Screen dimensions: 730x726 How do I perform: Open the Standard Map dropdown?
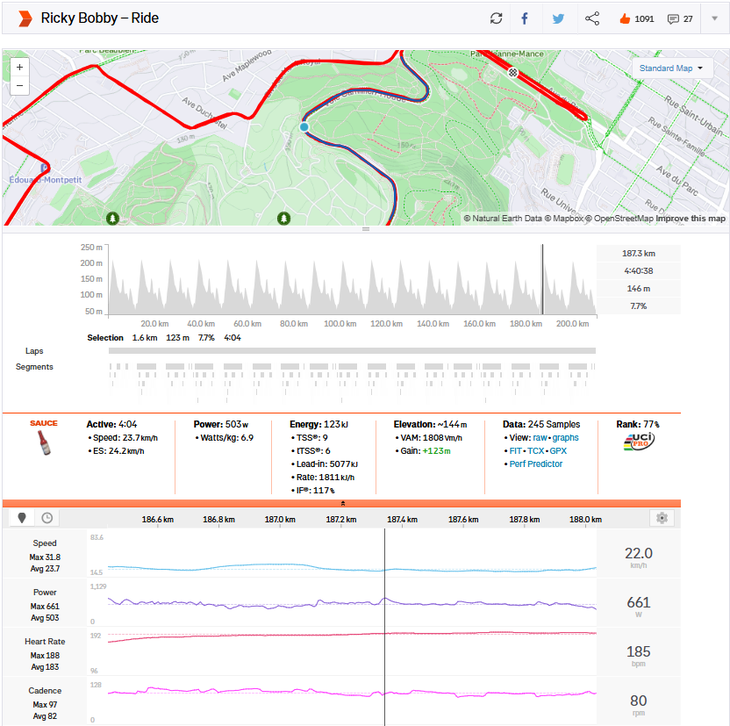coord(671,69)
